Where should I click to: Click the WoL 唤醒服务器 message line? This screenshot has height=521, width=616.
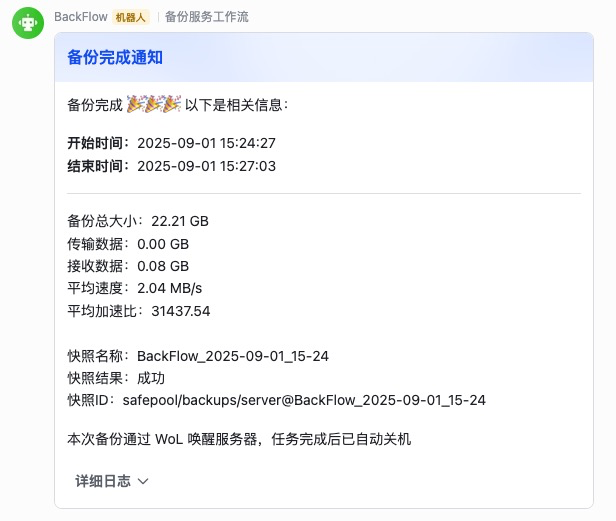[239, 439]
